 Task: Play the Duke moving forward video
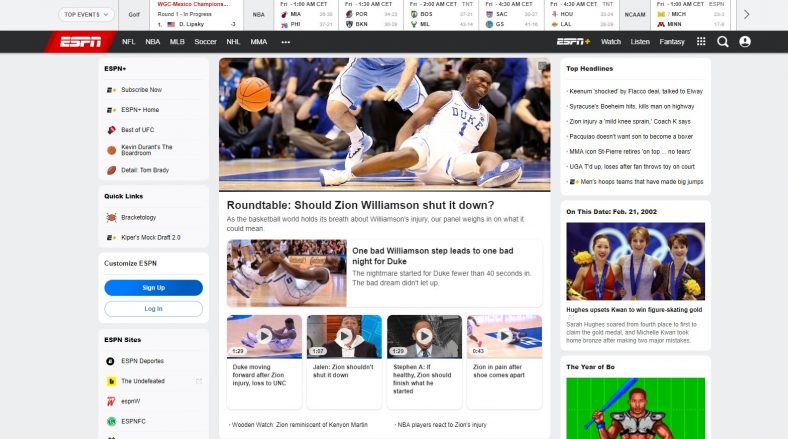point(264,336)
